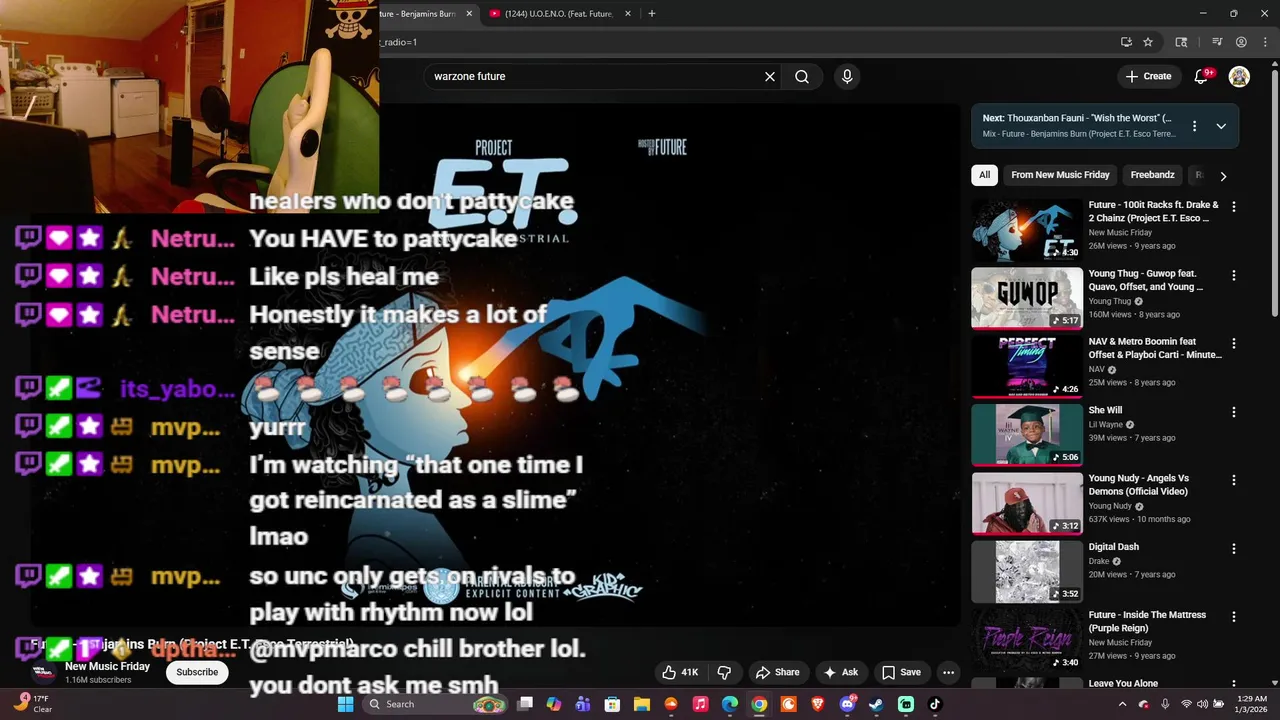Bookmark this page with the star icon
1280x720 pixels.
click(x=1148, y=42)
